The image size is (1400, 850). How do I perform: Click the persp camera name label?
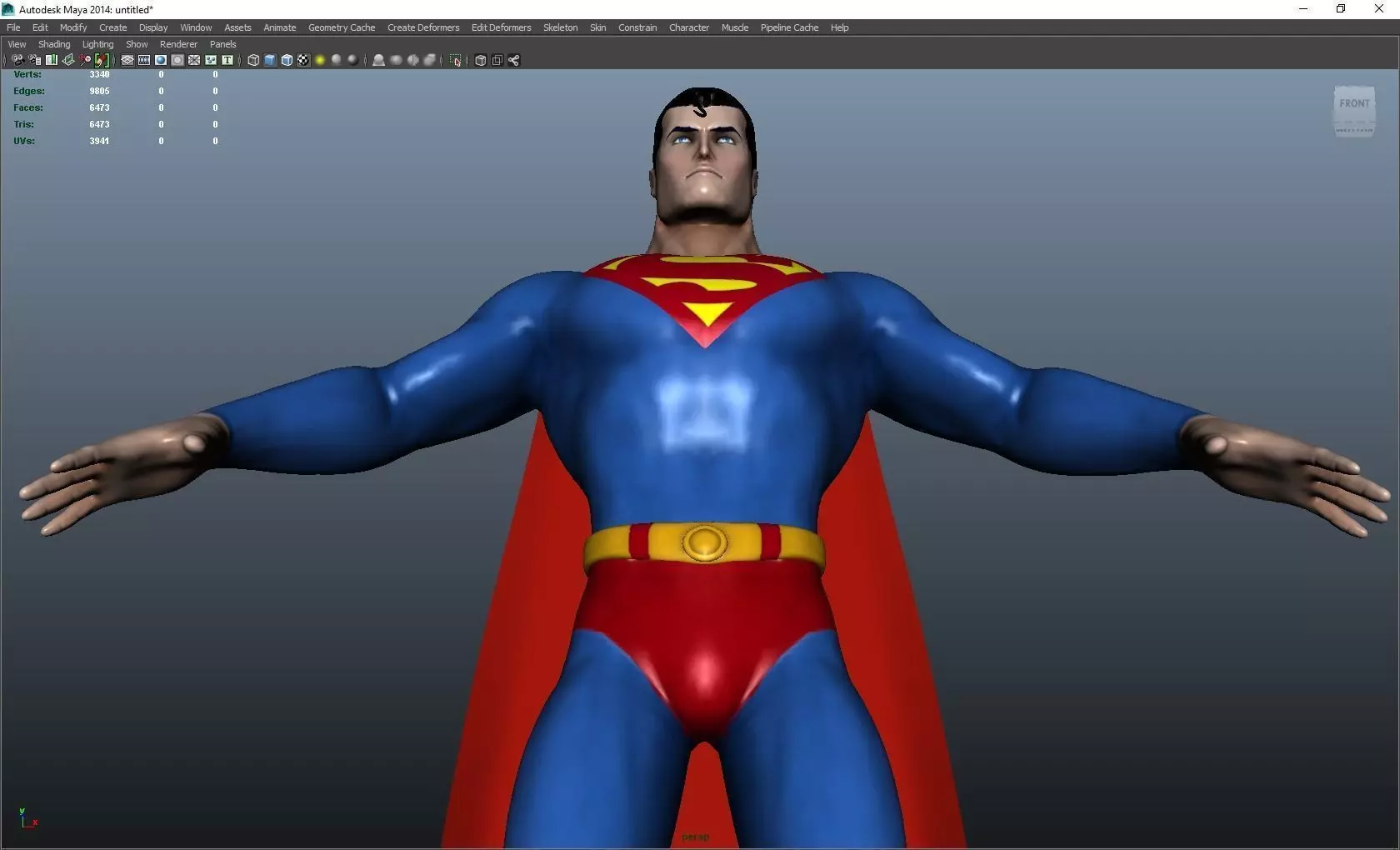click(x=695, y=837)
